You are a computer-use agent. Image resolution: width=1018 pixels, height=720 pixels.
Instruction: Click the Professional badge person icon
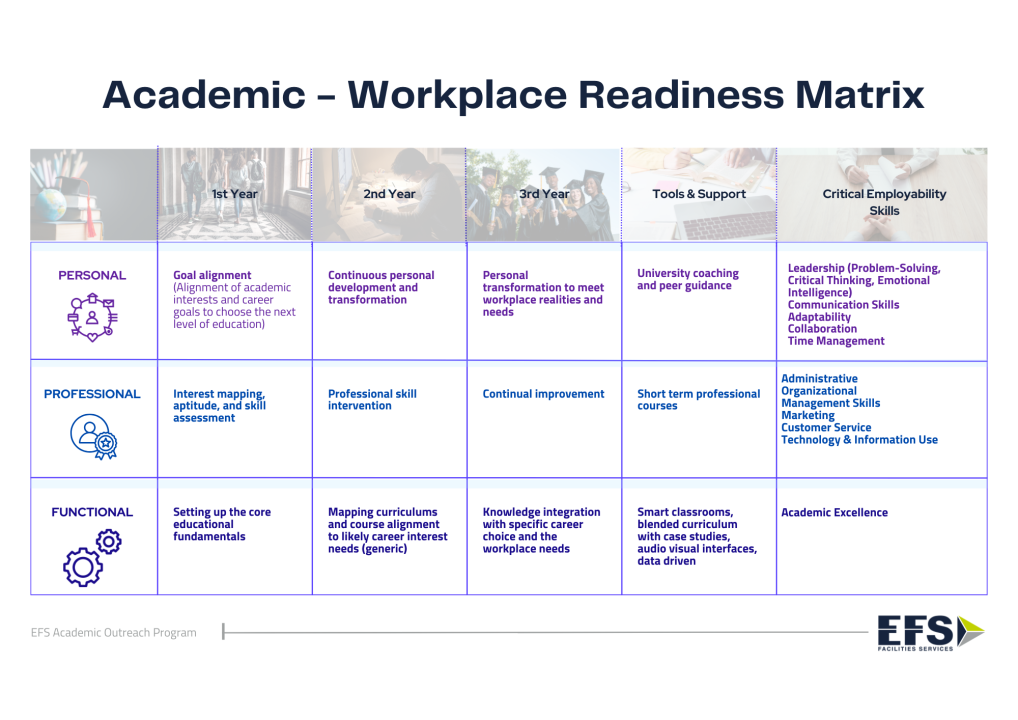pos(92,435)
